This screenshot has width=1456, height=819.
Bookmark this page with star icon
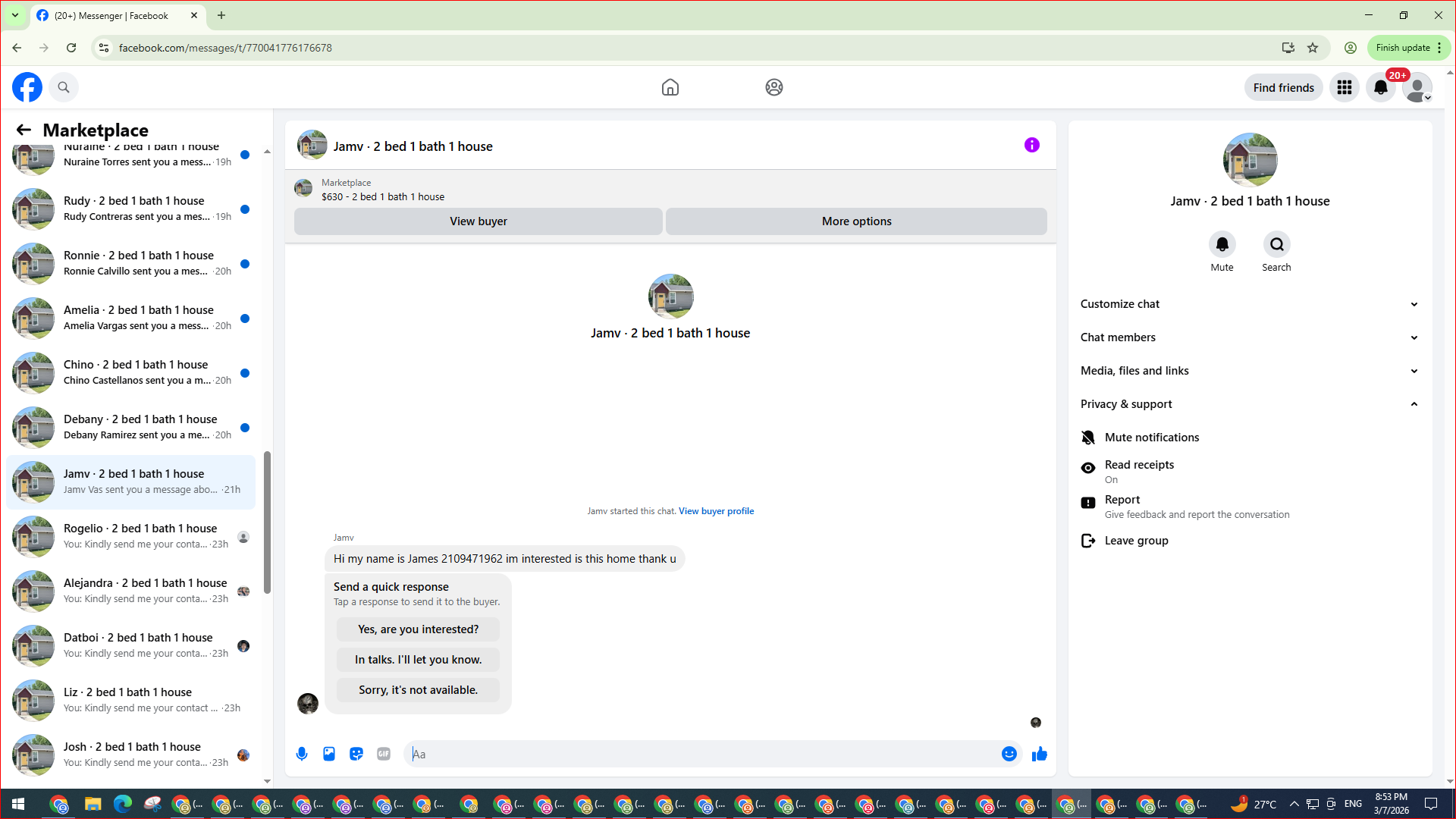coord(1313,48)
